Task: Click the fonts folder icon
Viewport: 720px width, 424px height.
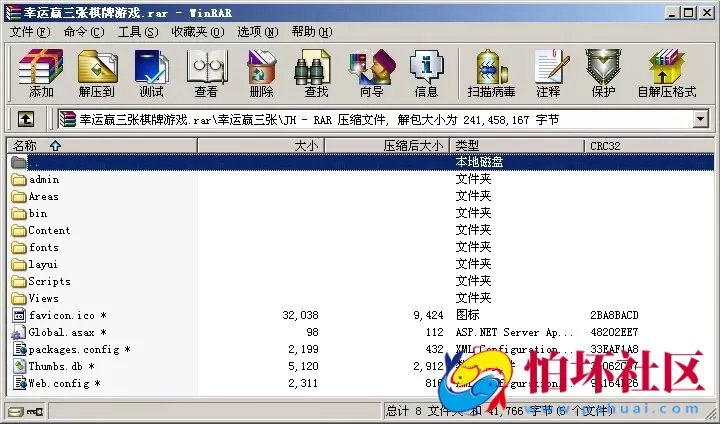Action: [x=19, y=247]
